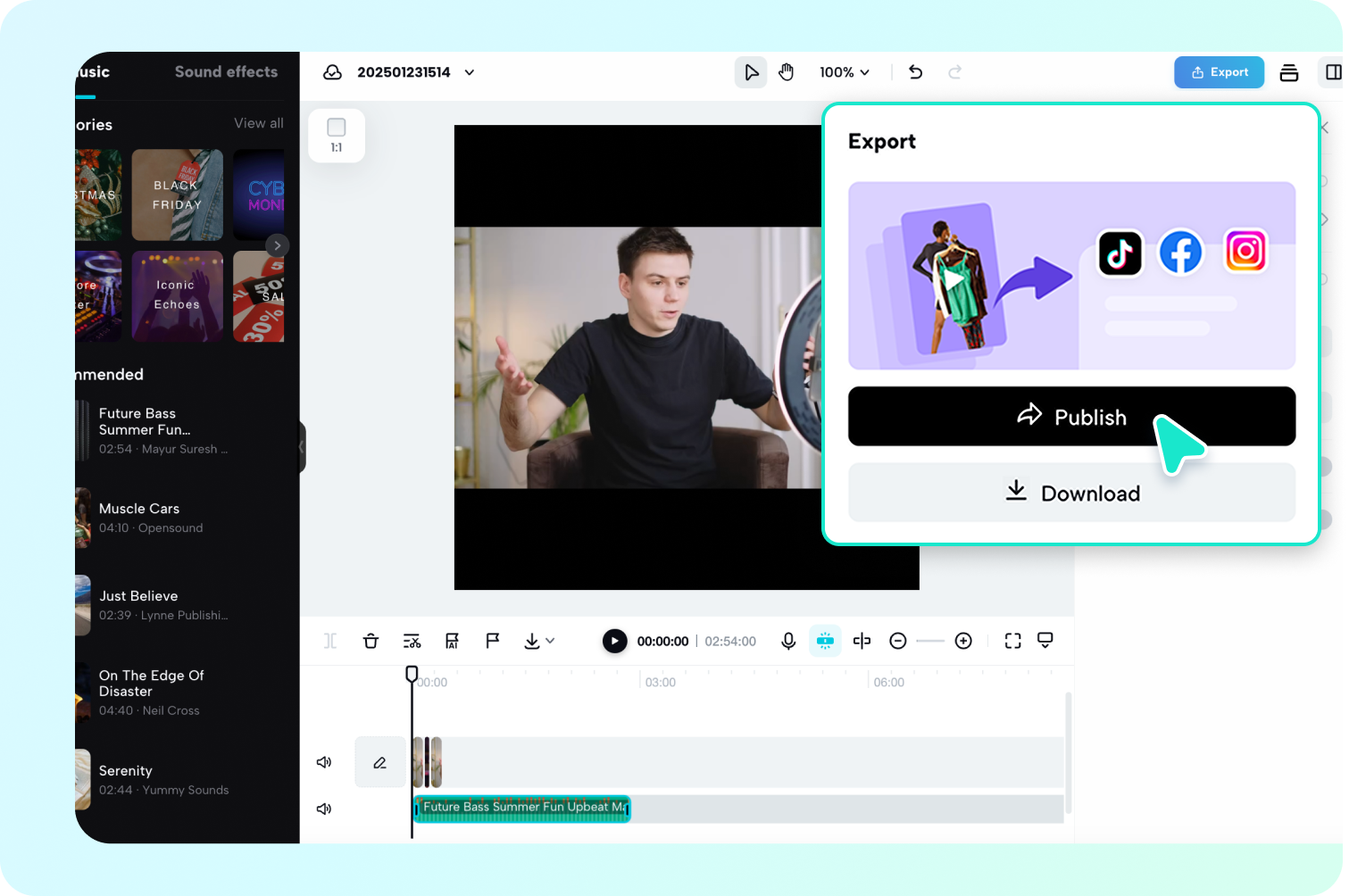Image resolution: width=1349 pixels, height=896 pixels.
Task: Click the TikTok icon in Export panel
Action: click(x=1120, y=253)
